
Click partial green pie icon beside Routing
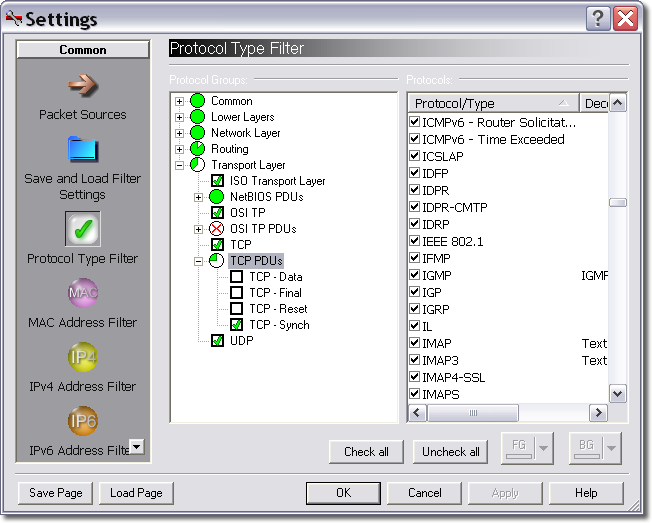tap(198, 149)
